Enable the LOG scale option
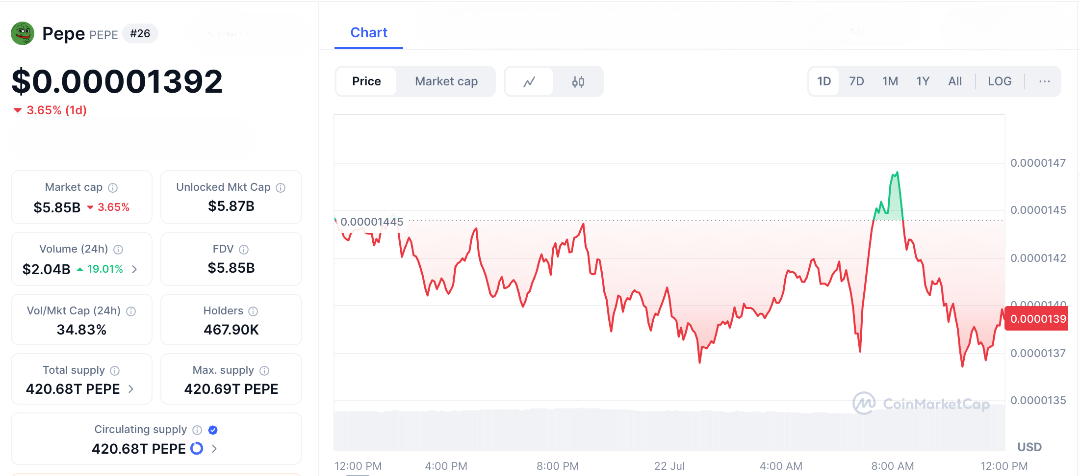This screenshot has width=1080, height=476. 1000,81
